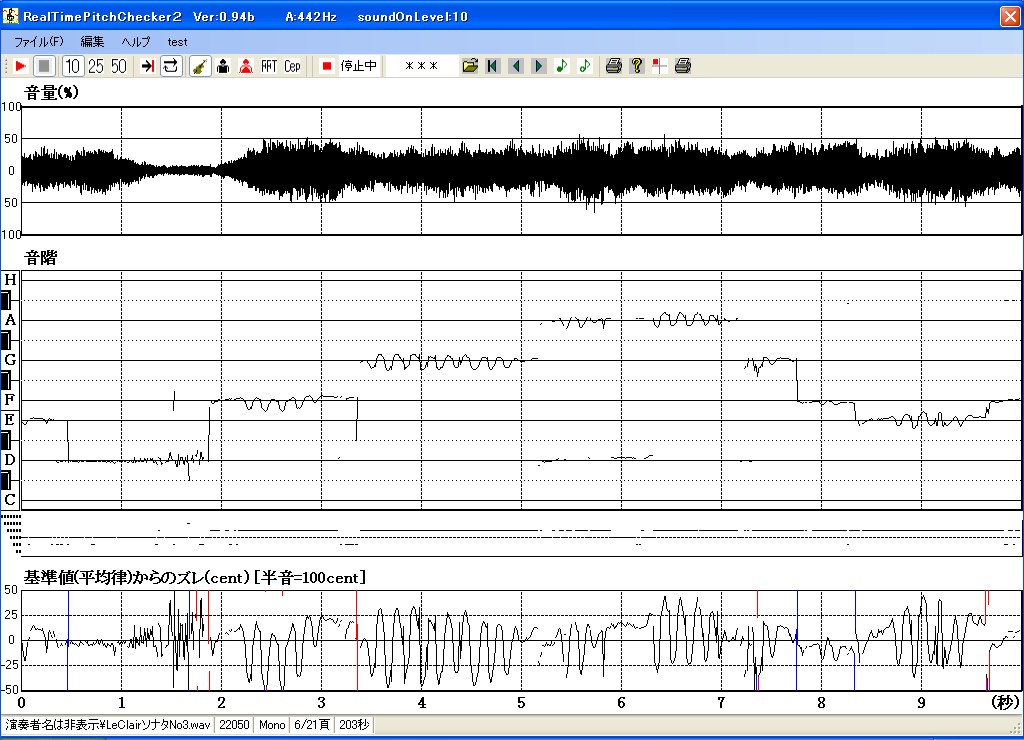Click the 203秒 duration status cell
1024x740 pixels.
click(x=354, y=724)
